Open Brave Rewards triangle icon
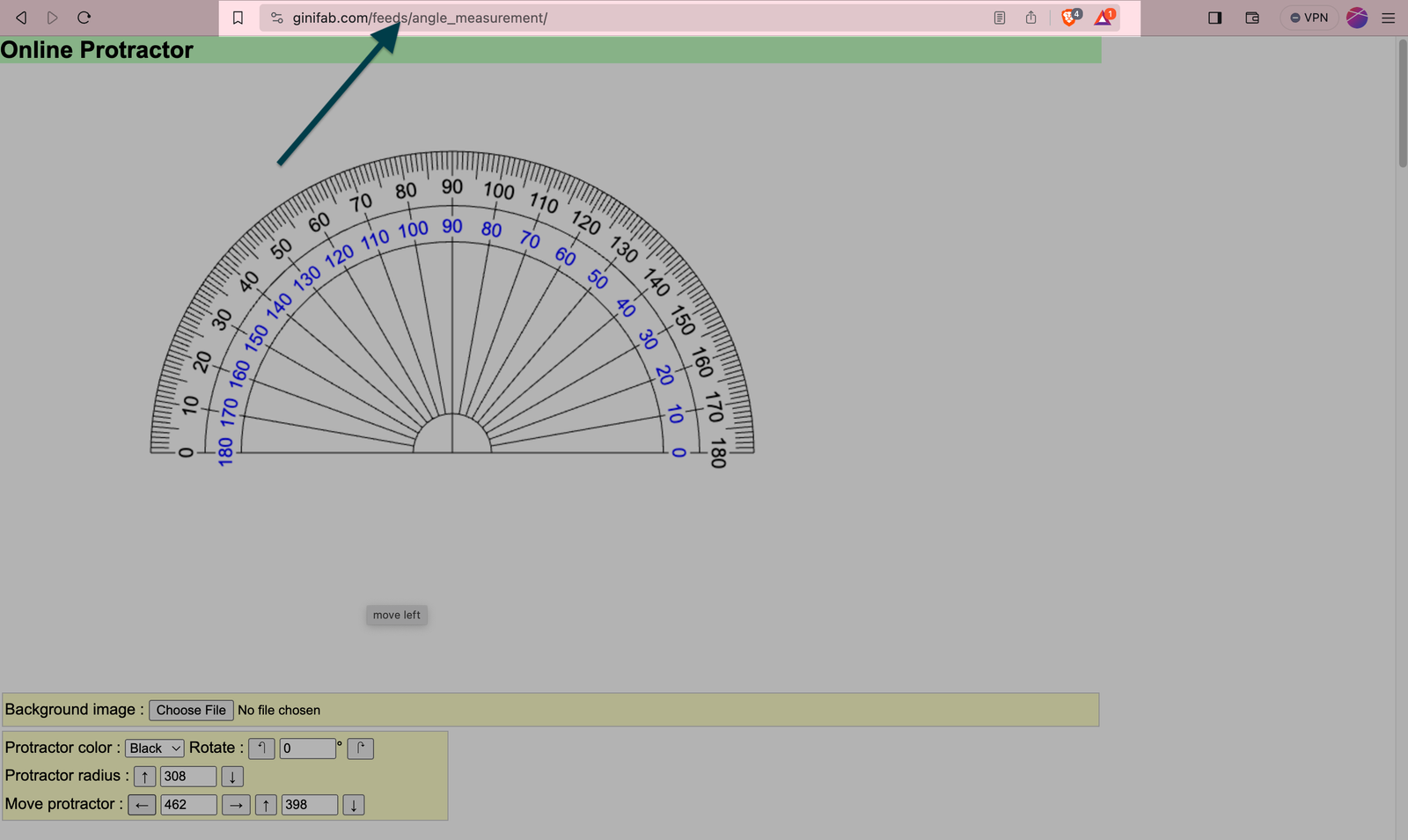1408x840 pixels. tap(1104, 18)
